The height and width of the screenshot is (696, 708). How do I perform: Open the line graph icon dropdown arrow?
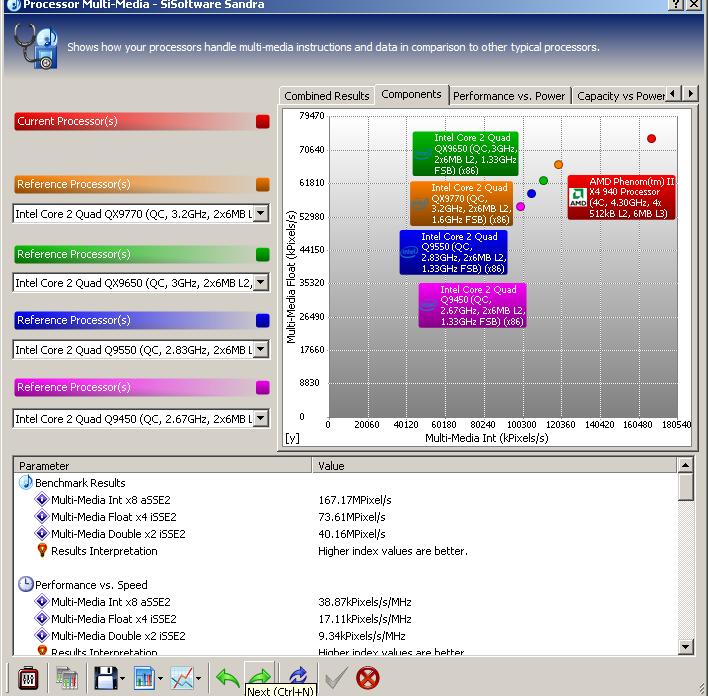198,678
